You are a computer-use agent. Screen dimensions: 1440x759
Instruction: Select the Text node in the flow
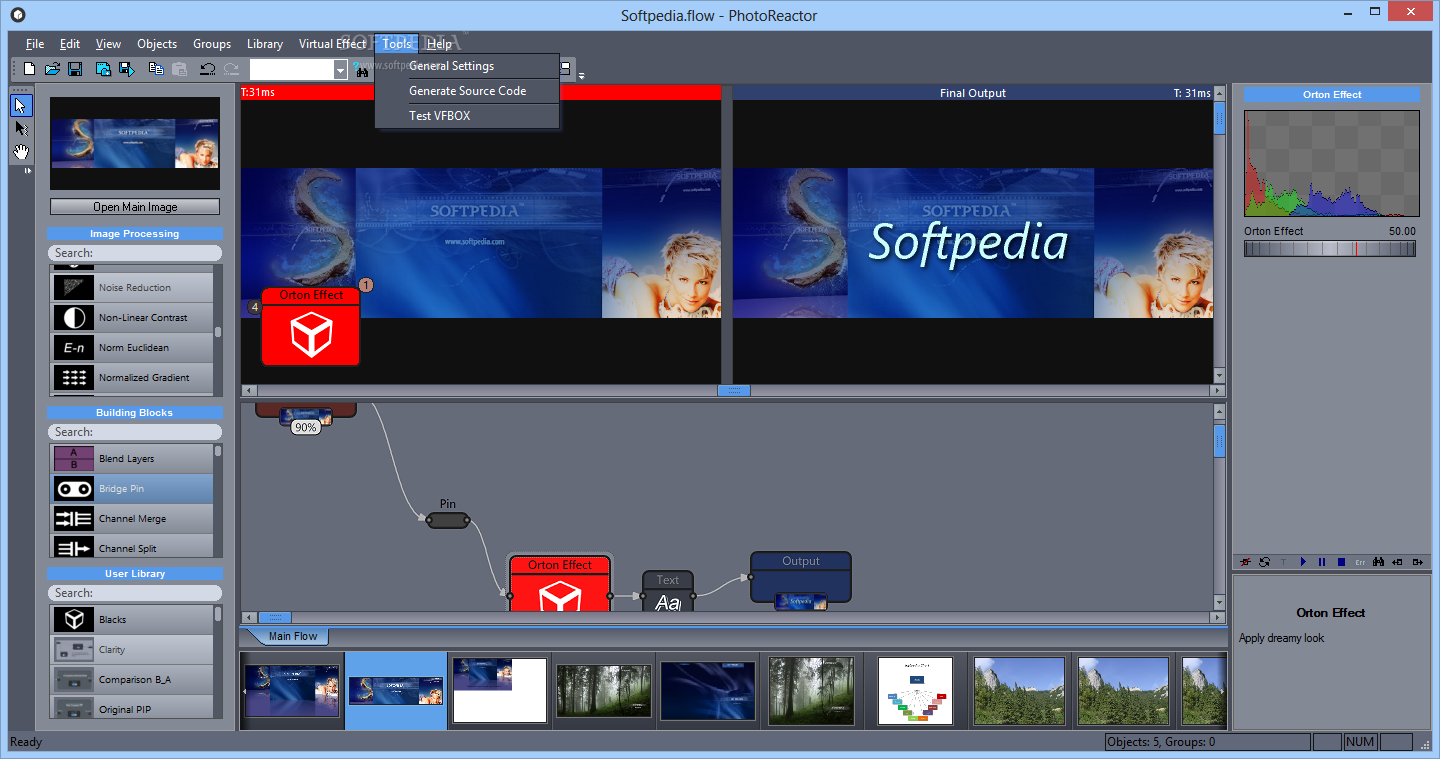(x=668, y=591)
